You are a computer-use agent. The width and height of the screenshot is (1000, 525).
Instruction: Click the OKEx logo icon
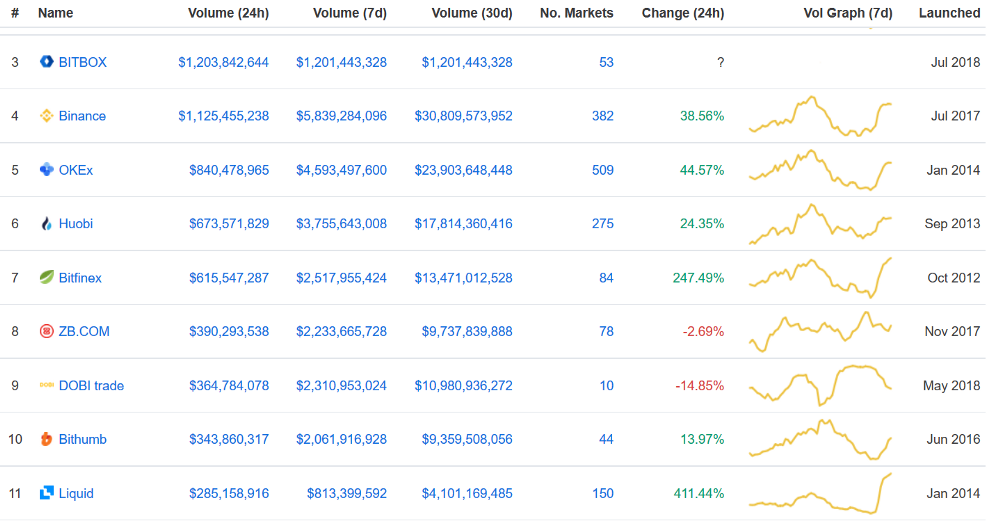pyautogui.click(x=46, y=170)
